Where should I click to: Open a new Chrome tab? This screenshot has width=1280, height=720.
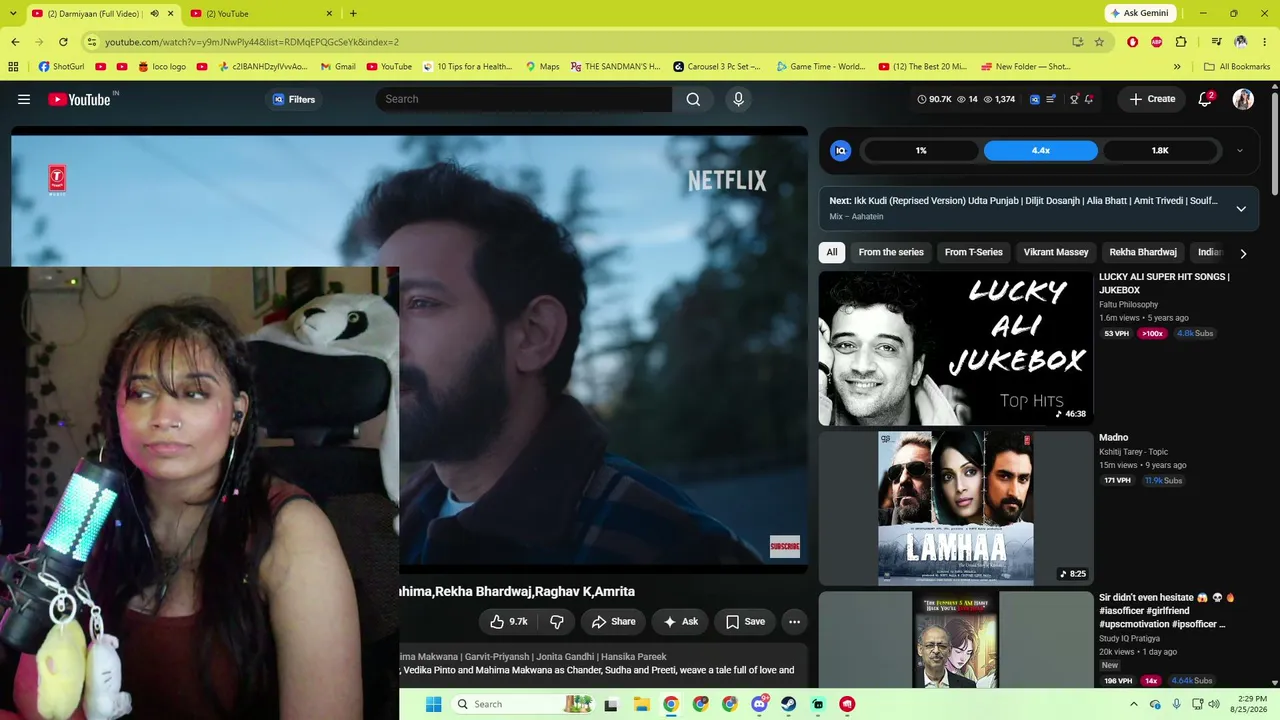[x=353, y=14]
